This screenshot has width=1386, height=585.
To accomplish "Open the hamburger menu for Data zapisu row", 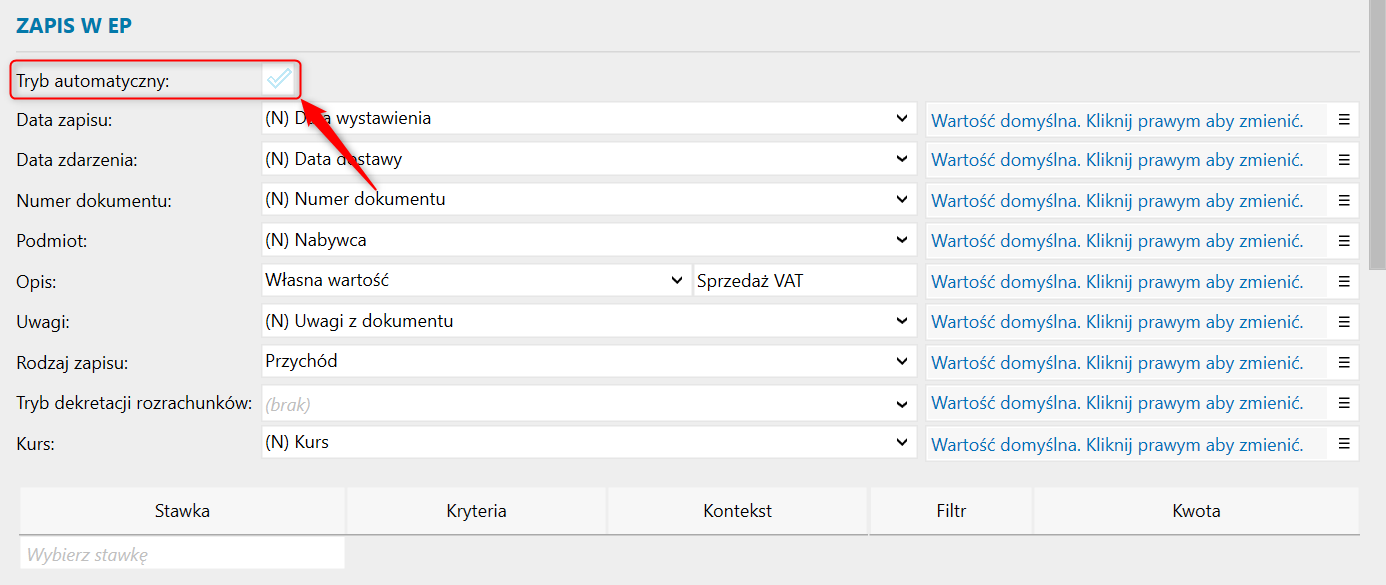I will pyautogui.click(x=1343, y=119).
